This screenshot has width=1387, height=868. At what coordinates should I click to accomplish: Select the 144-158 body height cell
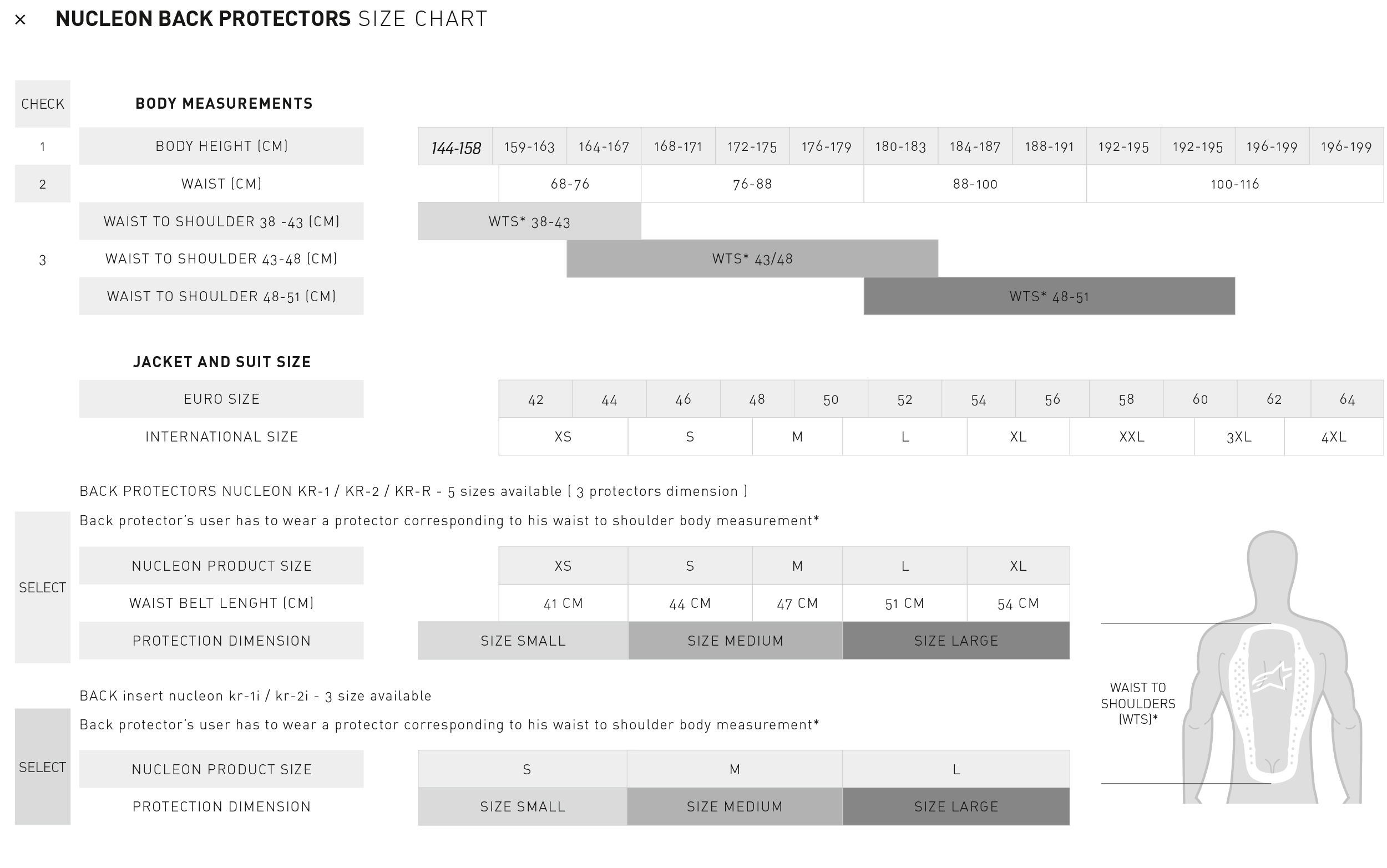click(455, 147)
